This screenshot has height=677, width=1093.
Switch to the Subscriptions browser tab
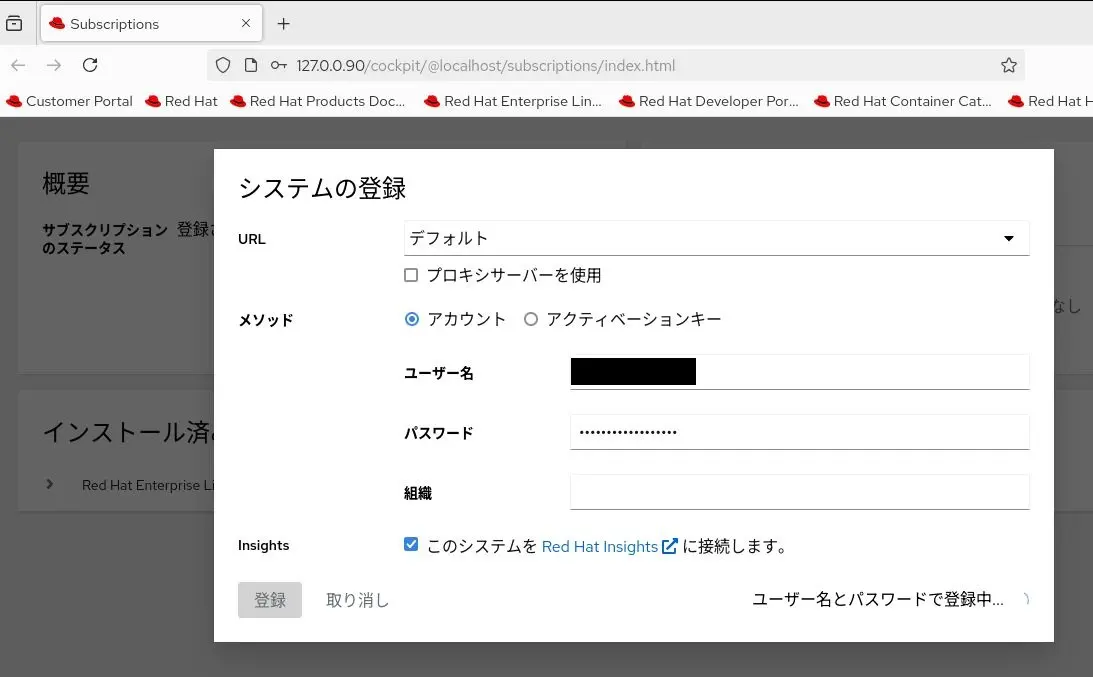coord(140,23)
